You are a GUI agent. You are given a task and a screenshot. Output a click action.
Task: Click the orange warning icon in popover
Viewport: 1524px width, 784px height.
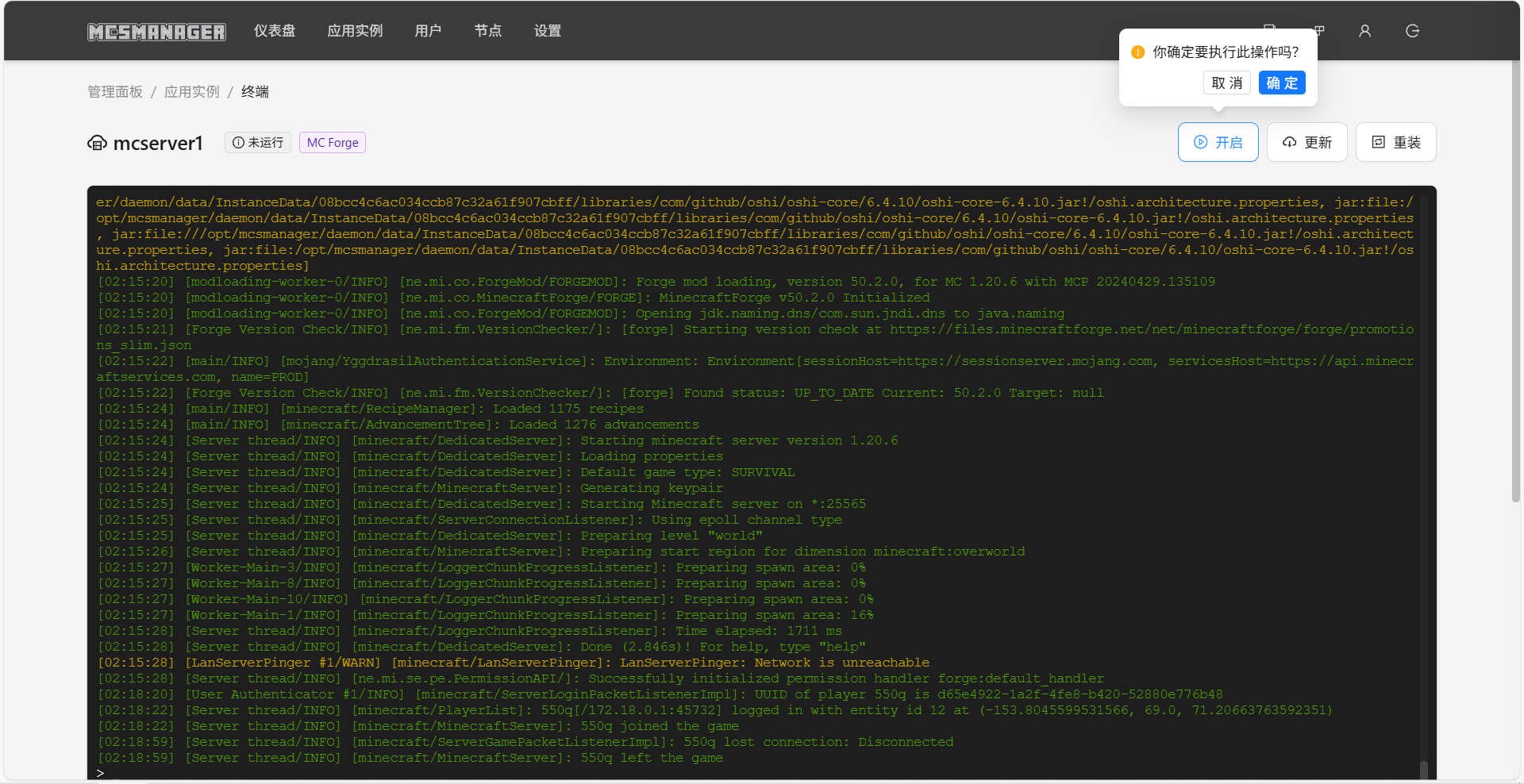click(x=1137, y=52)
